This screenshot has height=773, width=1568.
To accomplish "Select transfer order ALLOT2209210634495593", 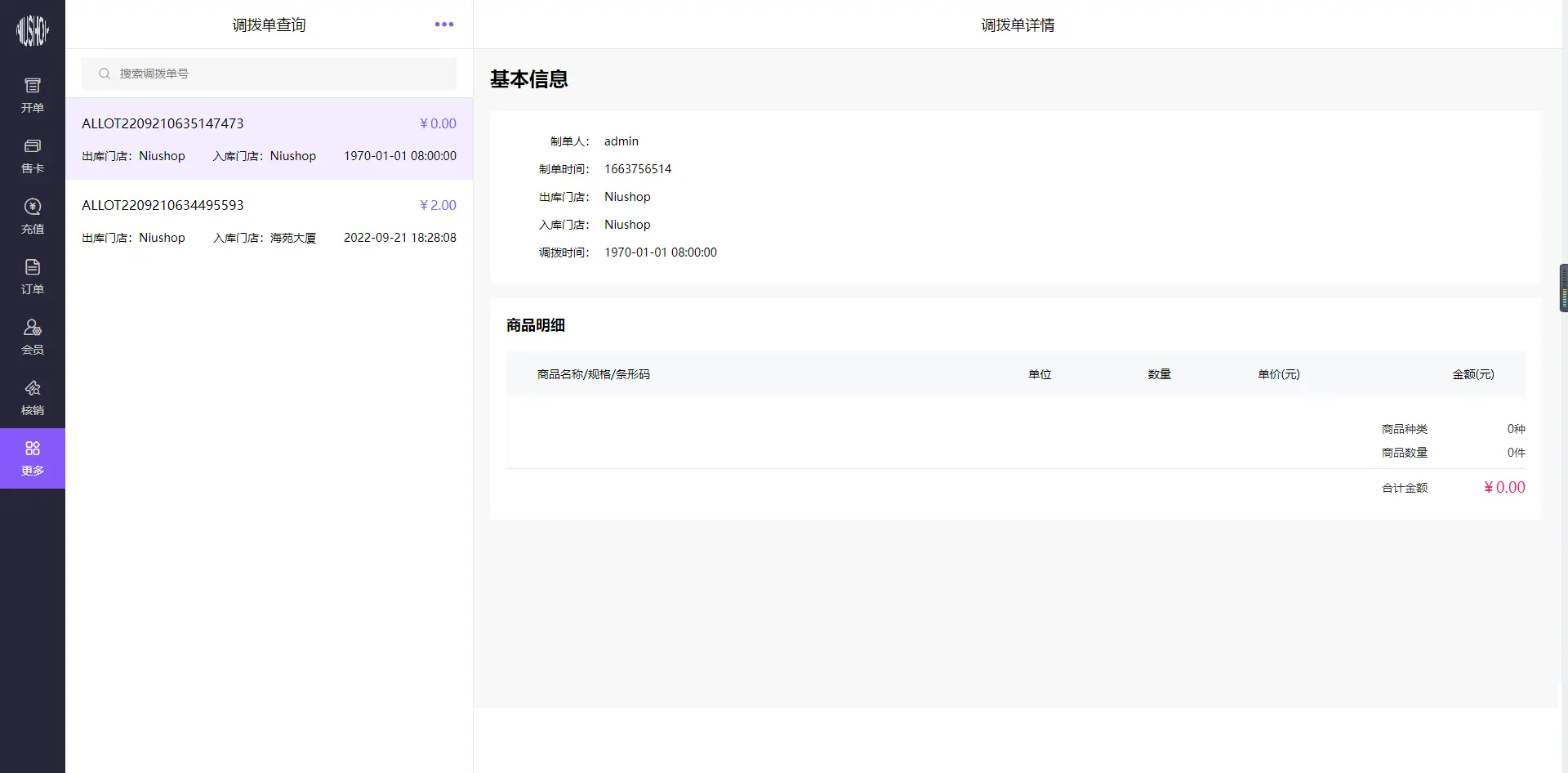I will [x=269, y=221].
